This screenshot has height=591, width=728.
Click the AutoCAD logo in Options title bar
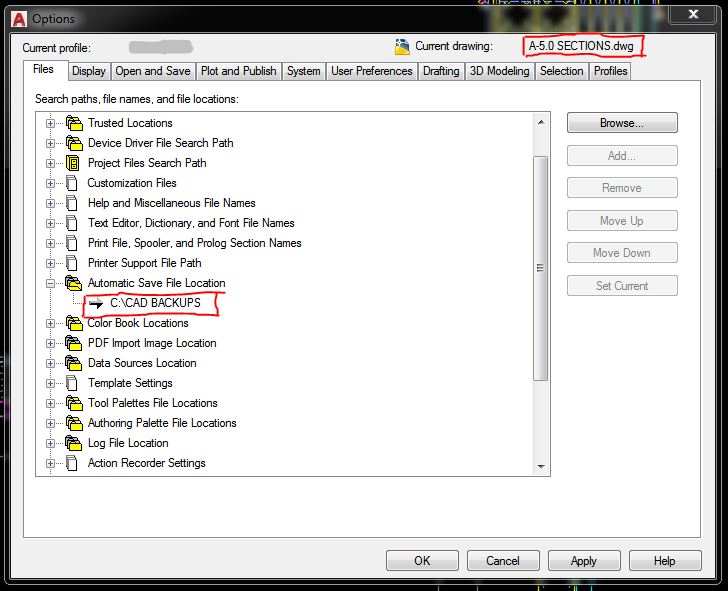coord(19,19)
